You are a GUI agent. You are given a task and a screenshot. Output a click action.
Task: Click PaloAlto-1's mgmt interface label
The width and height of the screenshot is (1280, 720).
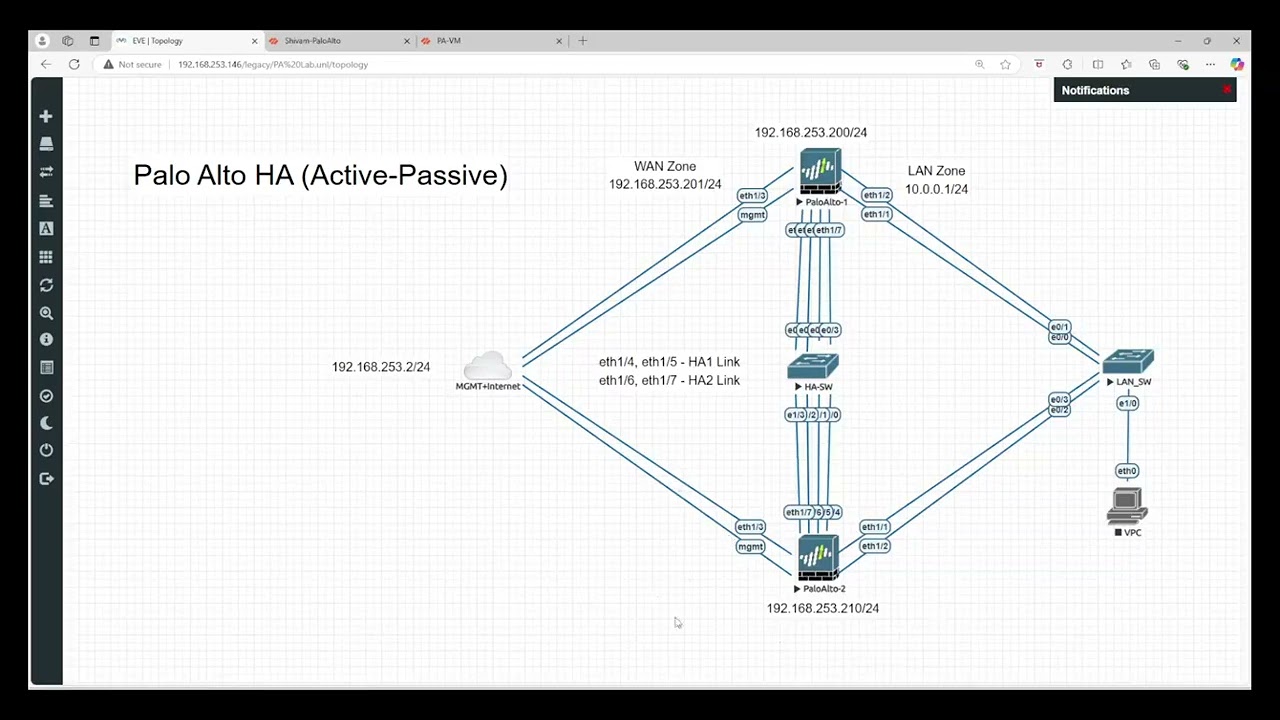click(752, 215)
